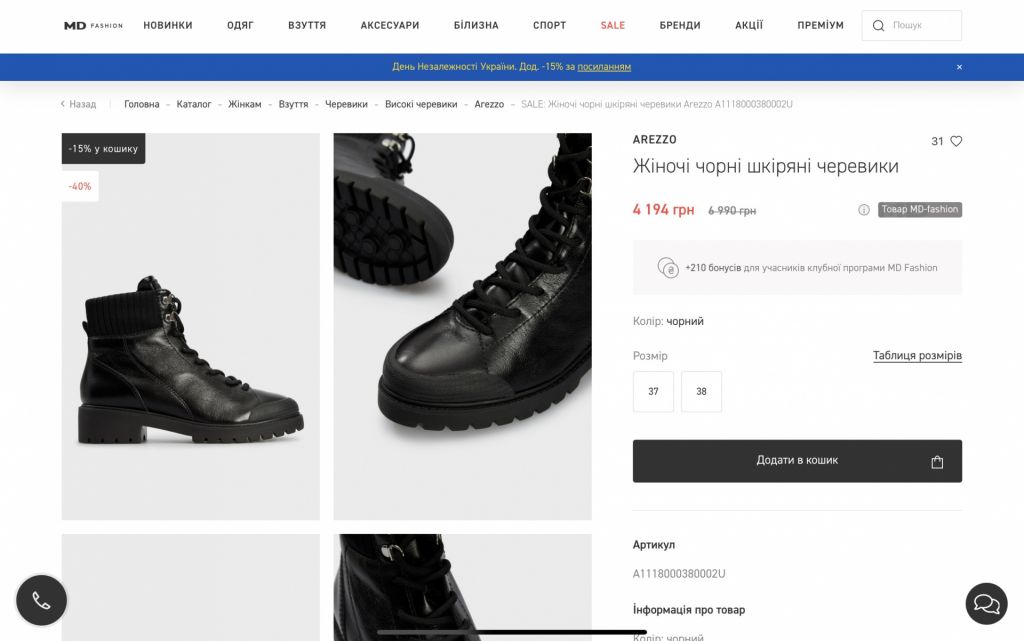Open the Акції menu
The width and height of the screenshot is (1024, 641).
click(x=749, y=25)
